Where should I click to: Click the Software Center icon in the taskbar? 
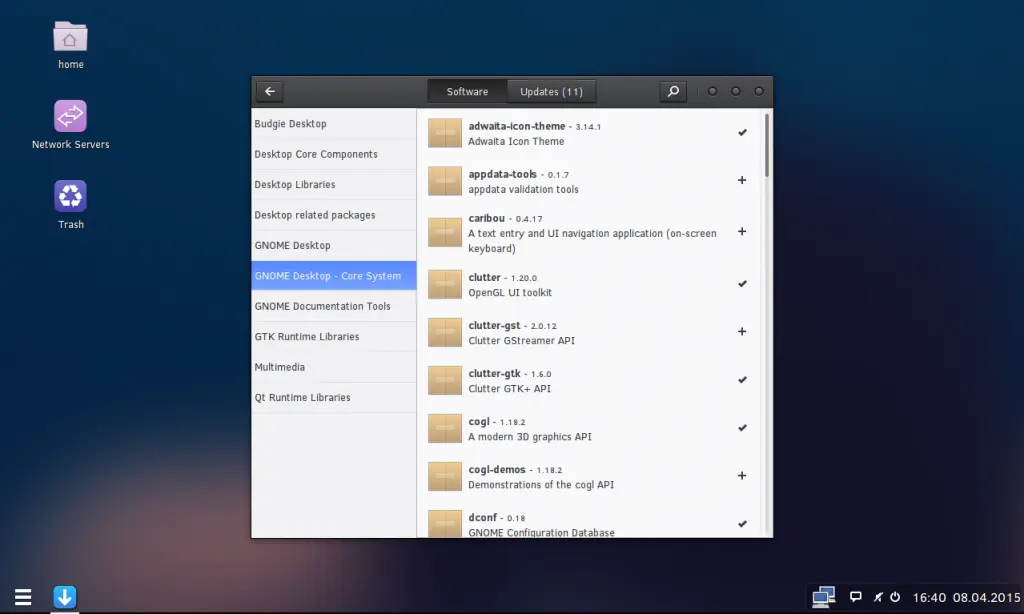point(64,597)
